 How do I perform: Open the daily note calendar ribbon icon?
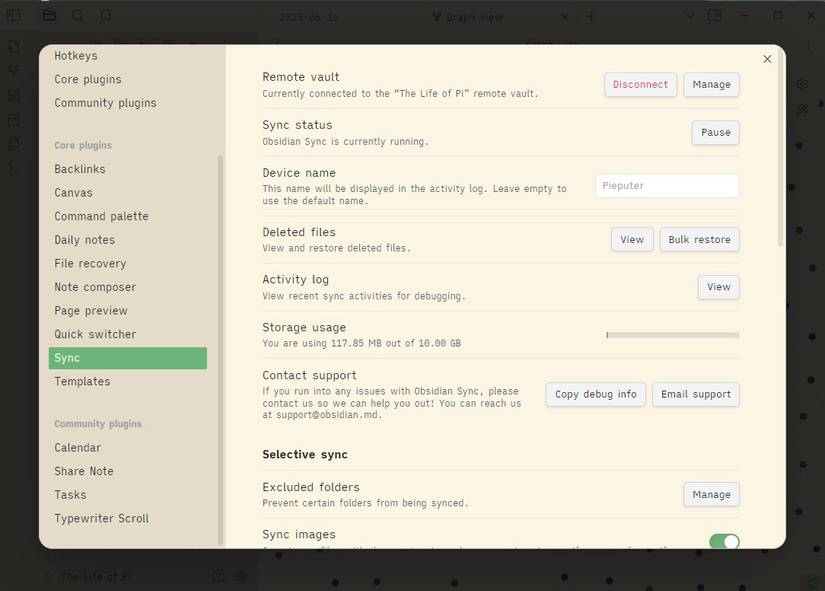click(14, 120)
